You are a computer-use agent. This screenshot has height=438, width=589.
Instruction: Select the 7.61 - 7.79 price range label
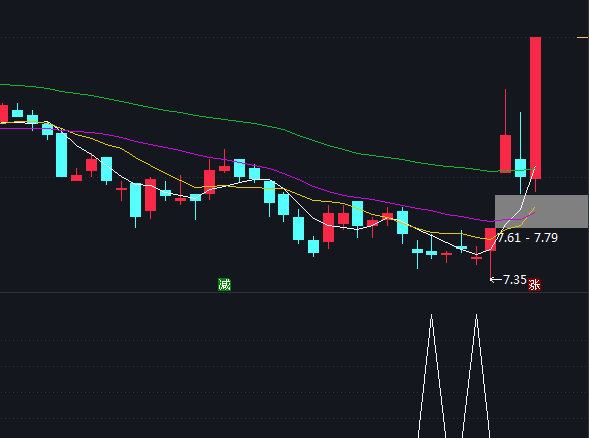(x=527, y=238)
